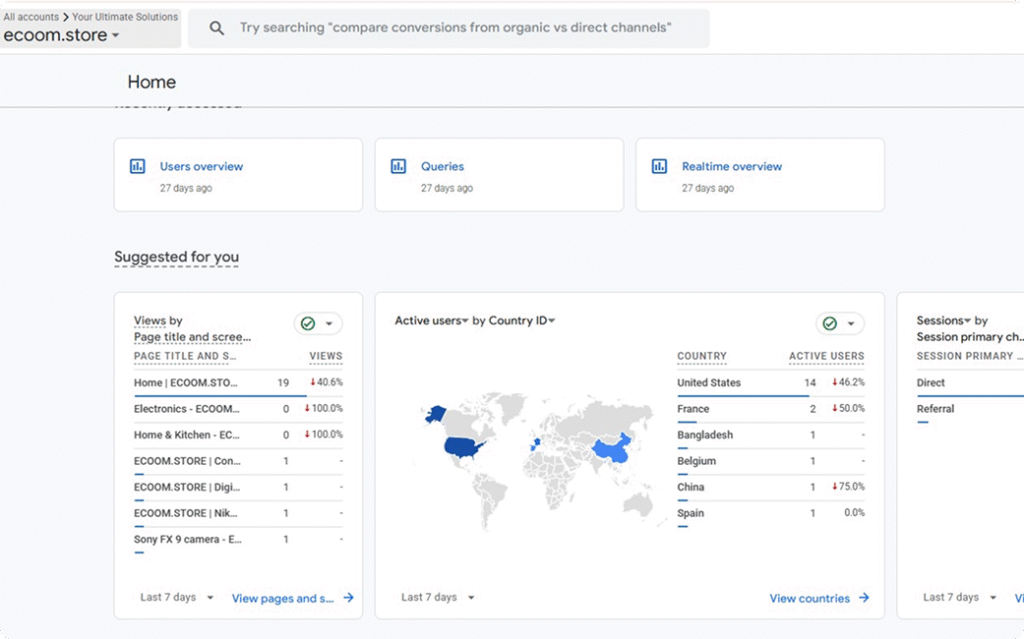Change Last 7 days range on Sessions card
Image resolution: width=1024 pixels, height=639 pixels.
pyautogui.click(x=959, y=597)
